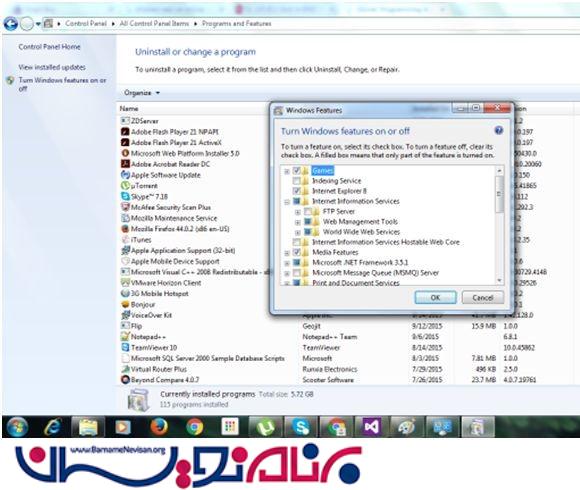The image size is (580, 490).
Task: Open Control Panel Home link
Action: pos(49,47)
